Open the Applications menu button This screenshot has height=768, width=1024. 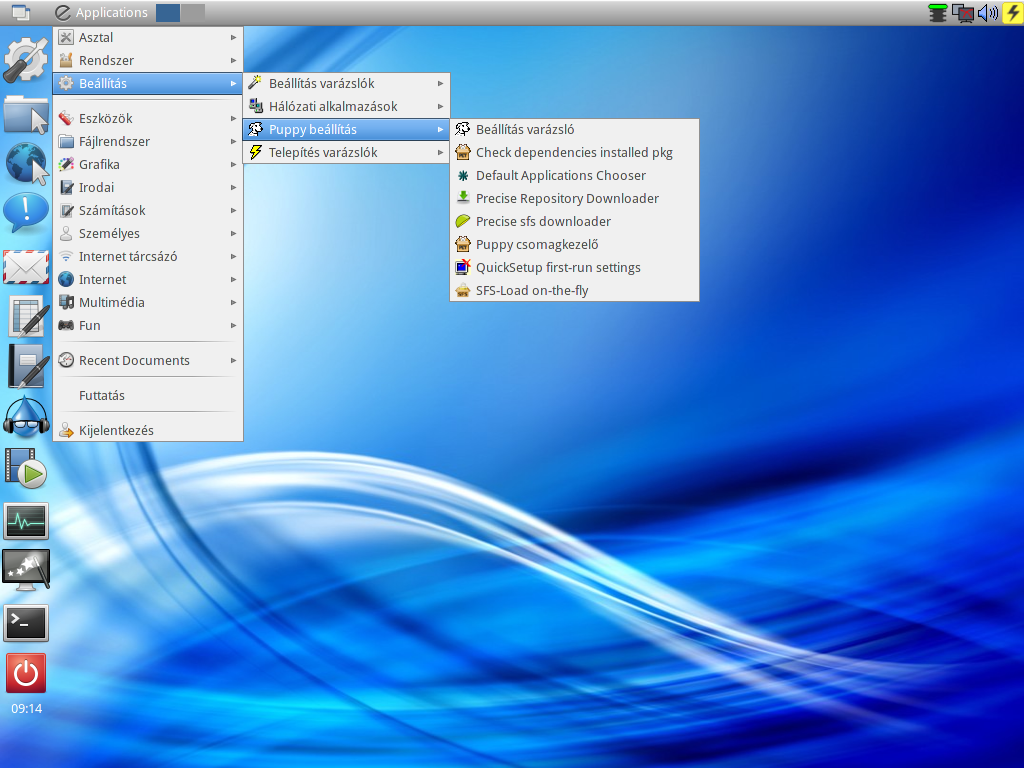point(101,12)
